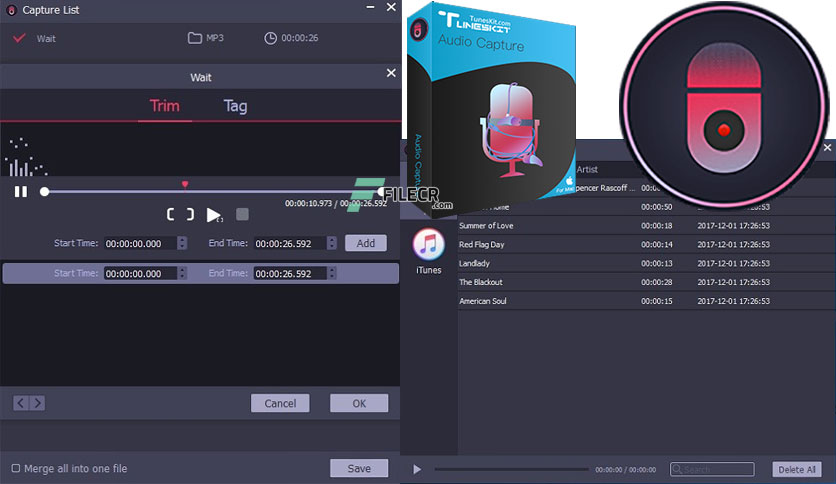Click the upper End Time input field
The height and width of the screenshot is (484, 836).
tap(290, 243)
